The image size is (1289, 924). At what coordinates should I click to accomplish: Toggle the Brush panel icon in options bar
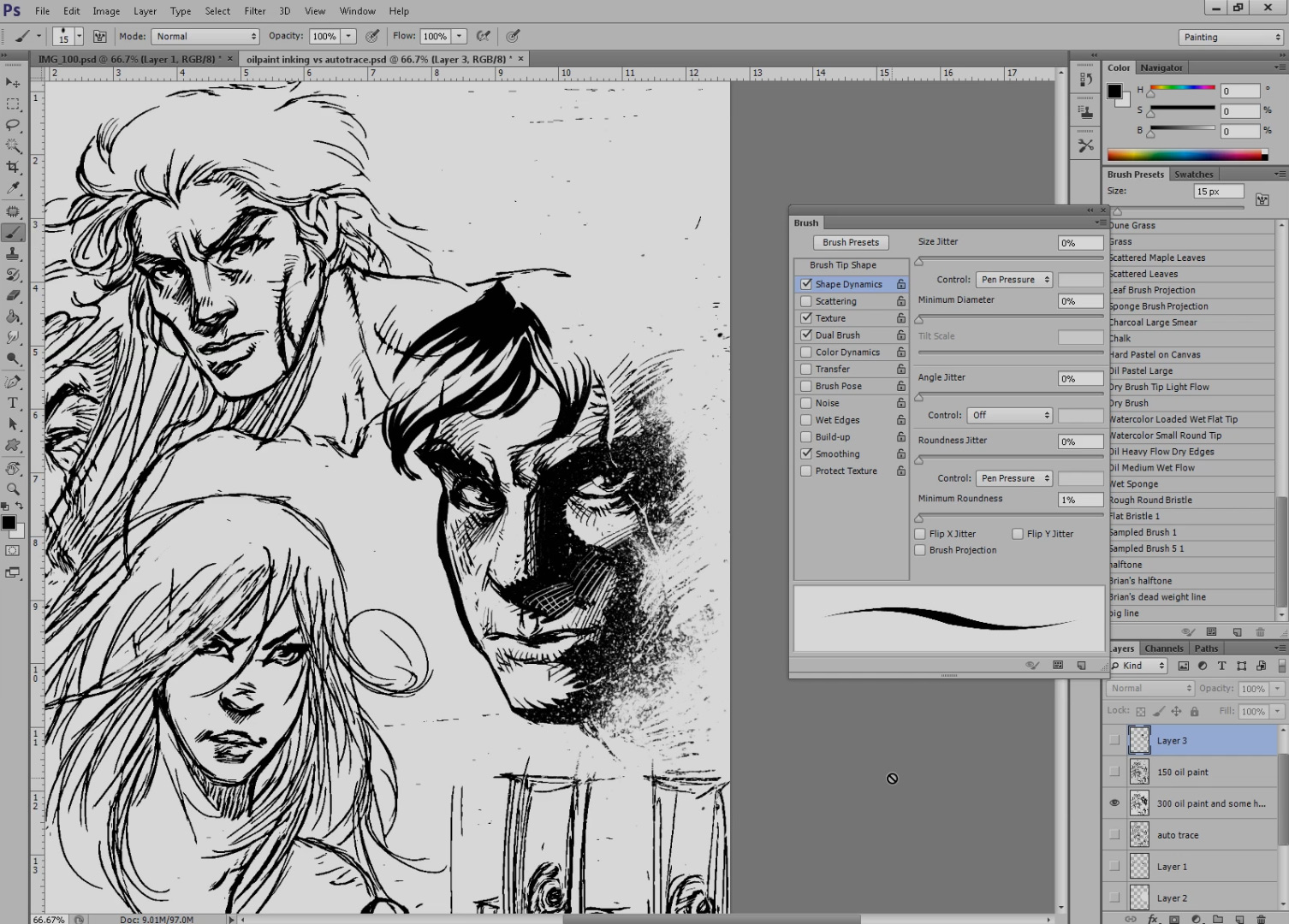click(x=100, y=37)
